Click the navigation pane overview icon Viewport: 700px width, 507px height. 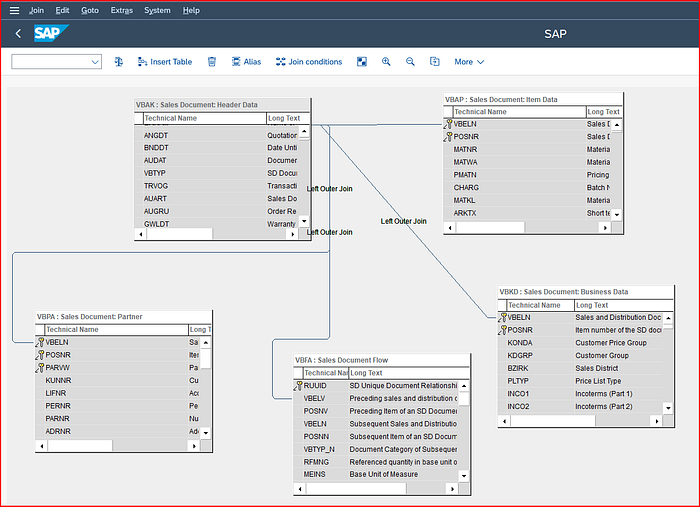click(362, 62)
